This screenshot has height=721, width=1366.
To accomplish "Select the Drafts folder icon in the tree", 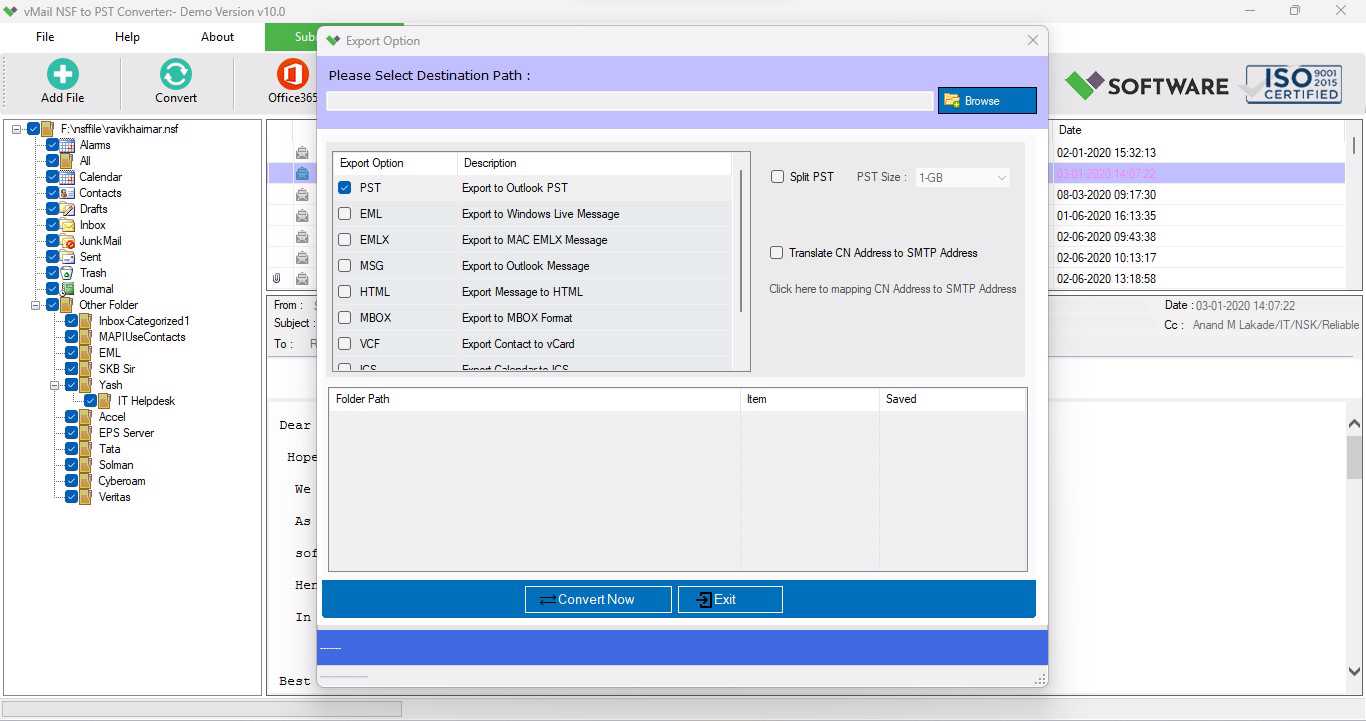I will tap(67, 209).
